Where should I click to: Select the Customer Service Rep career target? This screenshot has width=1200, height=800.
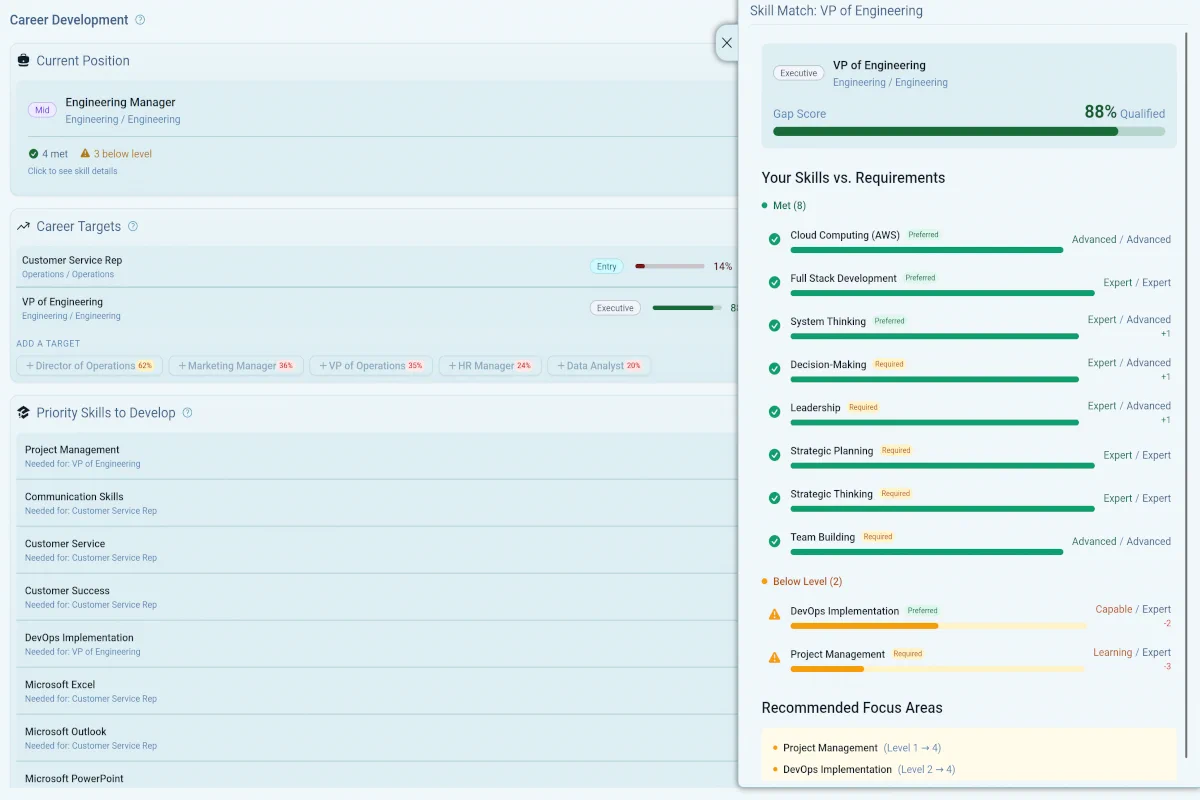(x=378, y=267)
